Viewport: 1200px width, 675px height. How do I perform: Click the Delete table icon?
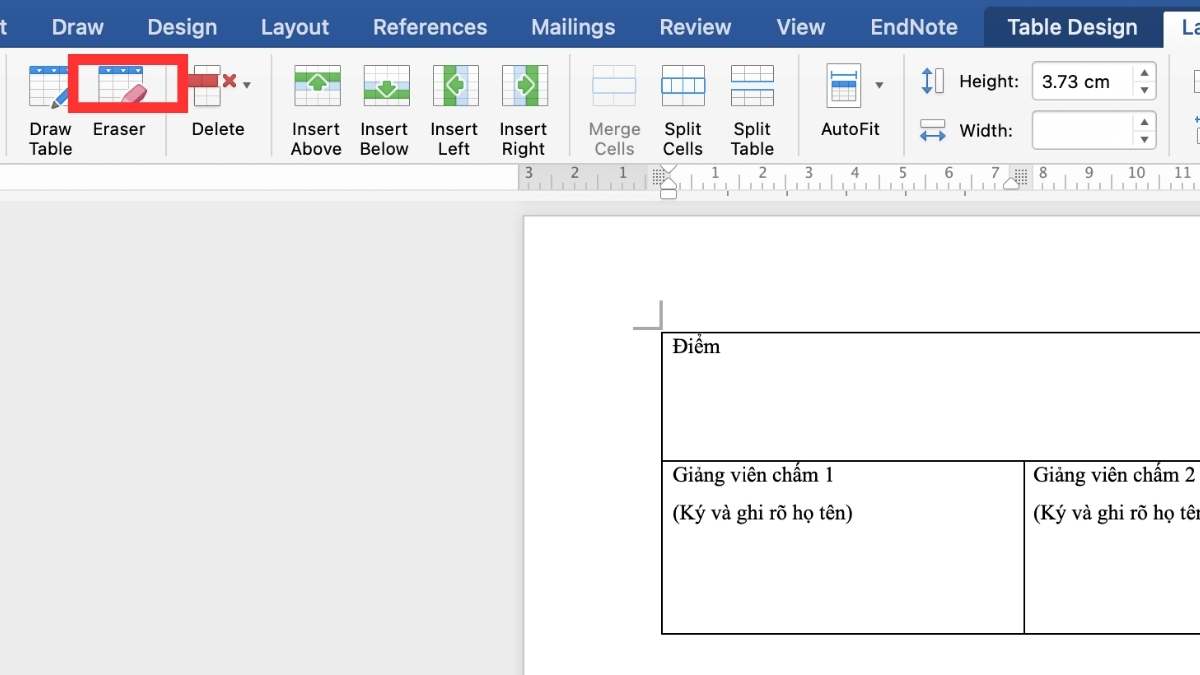(213, 87)
